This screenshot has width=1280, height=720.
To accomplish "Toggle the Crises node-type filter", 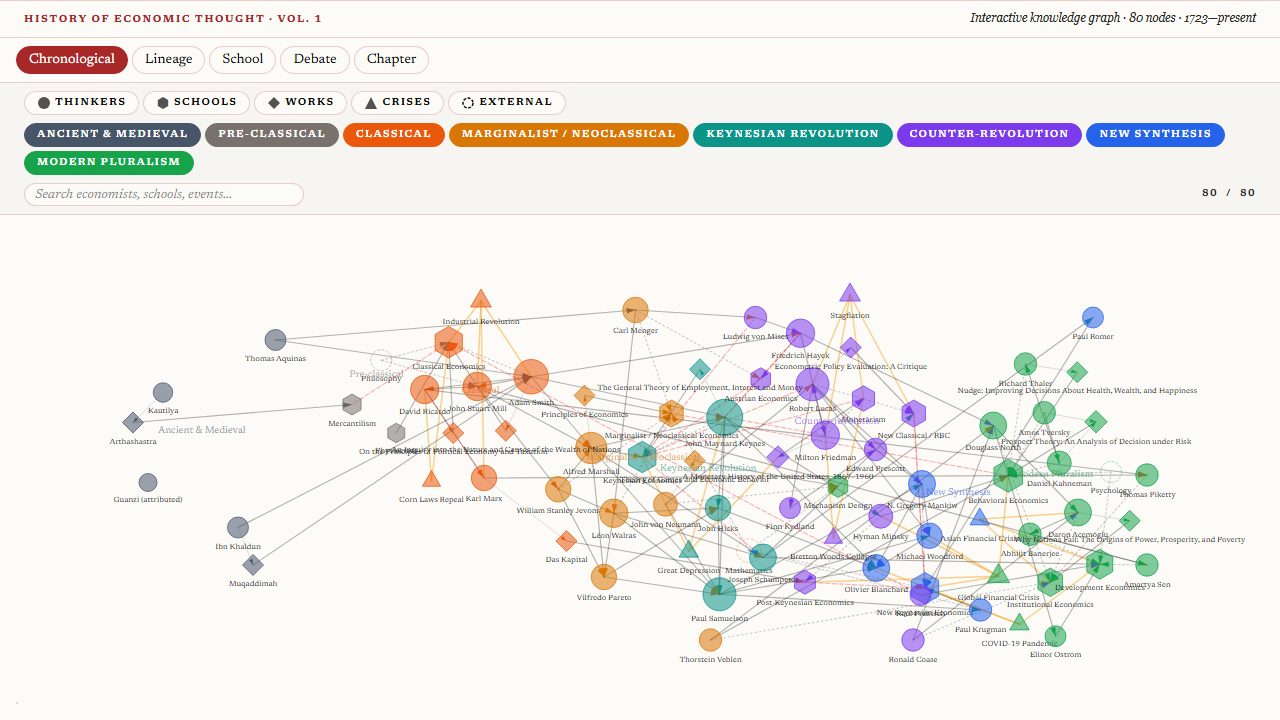I will coord(398,102).
